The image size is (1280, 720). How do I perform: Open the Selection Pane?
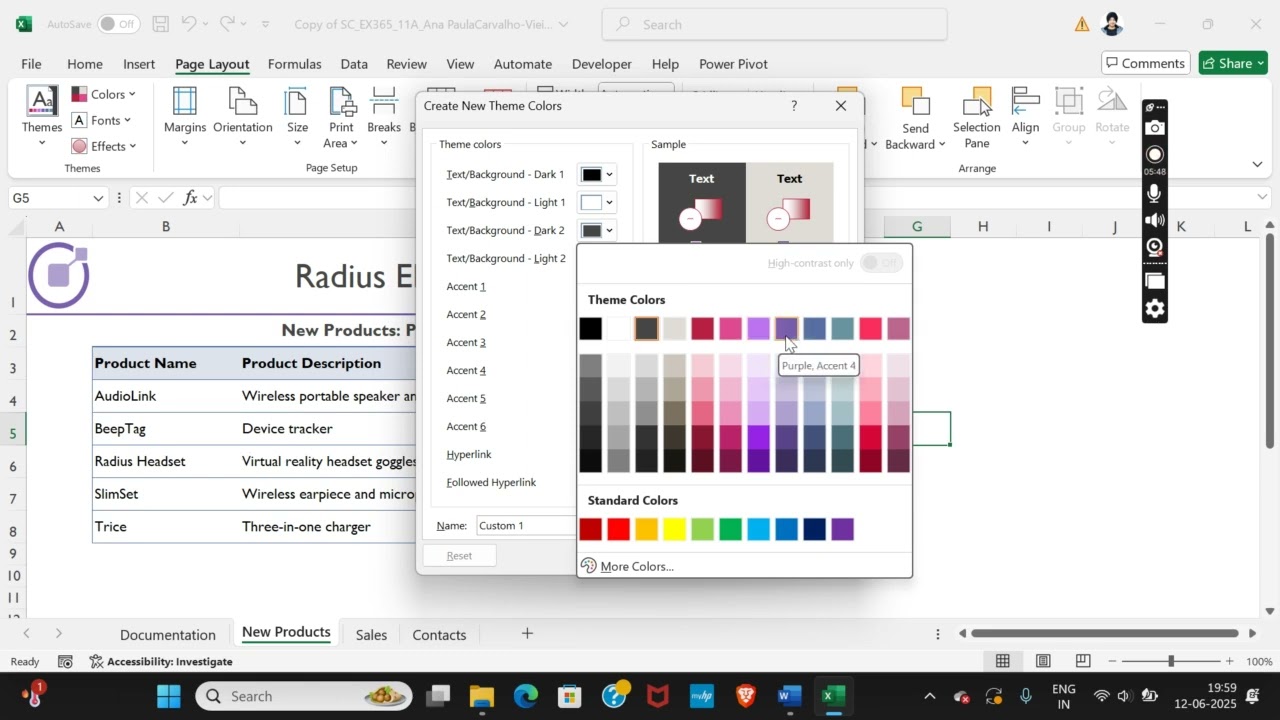[x=976, y=117]
